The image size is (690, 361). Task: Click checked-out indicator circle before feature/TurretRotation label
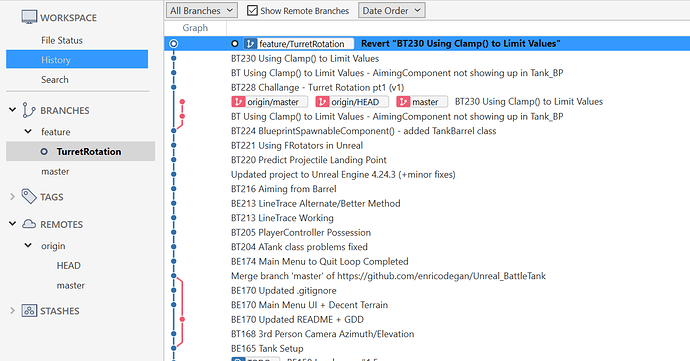[x=235, y=44]
